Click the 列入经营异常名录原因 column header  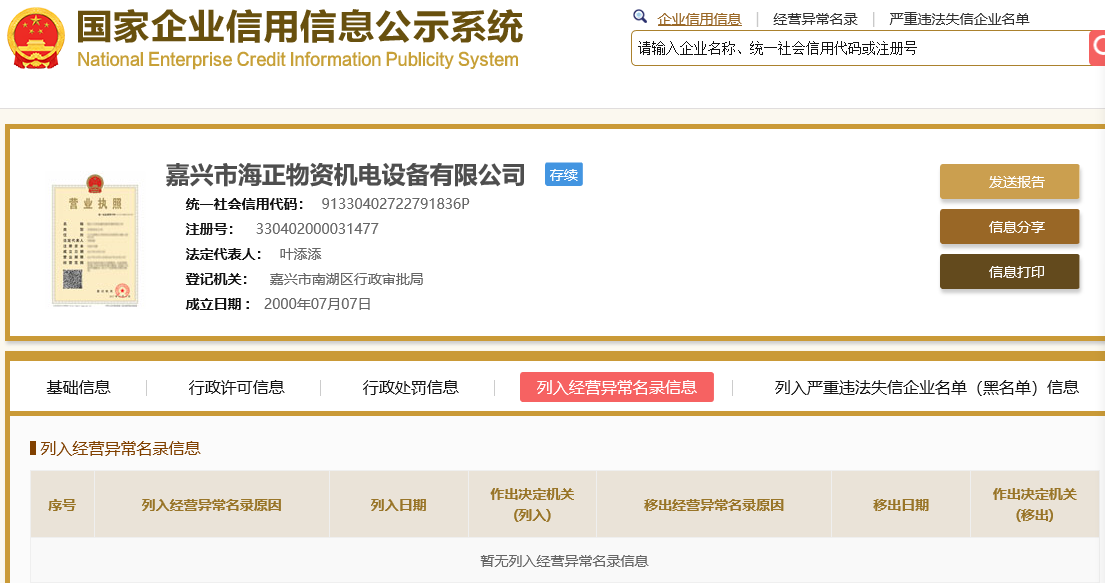pyautogui.click(x=211, y=505)
